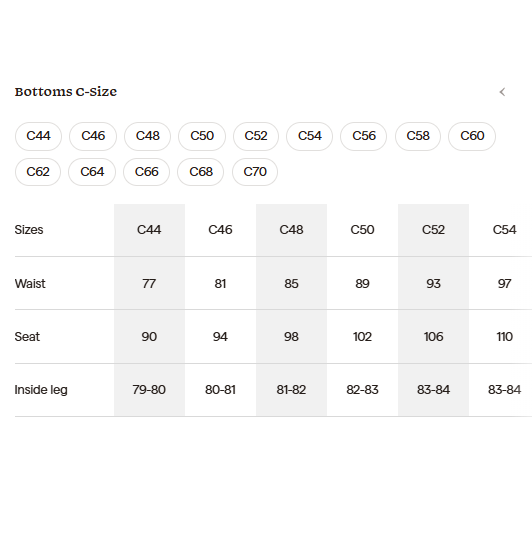Pick the C66 size pill
532x534 pixels.
[x=146, y=172]
